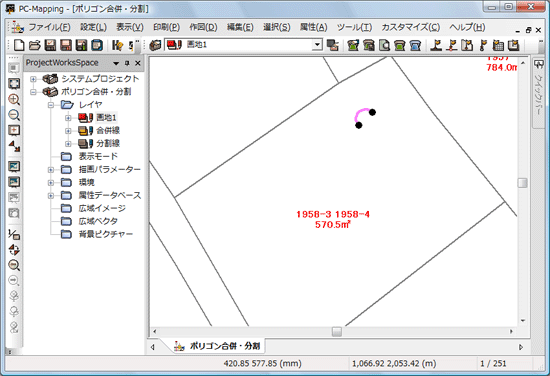Click map horizontal scrollbar right arrow
This screenshot has width=550, height=376.
point(511,331)
